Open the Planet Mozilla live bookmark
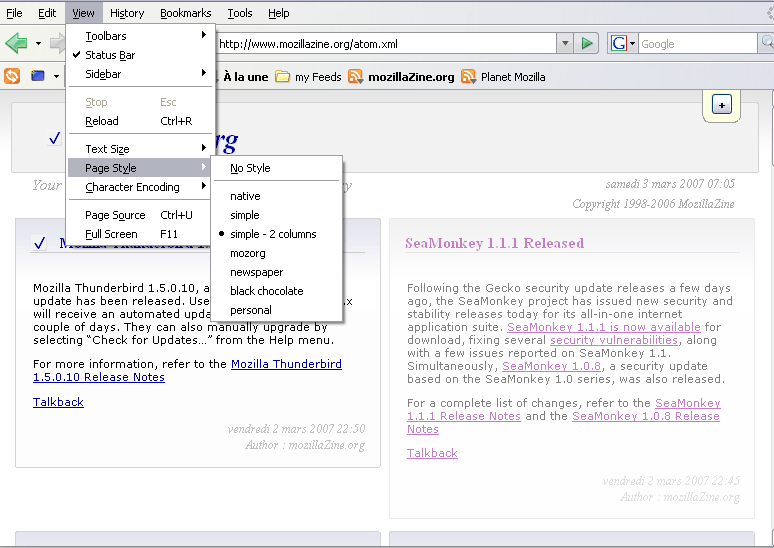The width and height of the screenshot is (774, 548). tap(503, 77)
